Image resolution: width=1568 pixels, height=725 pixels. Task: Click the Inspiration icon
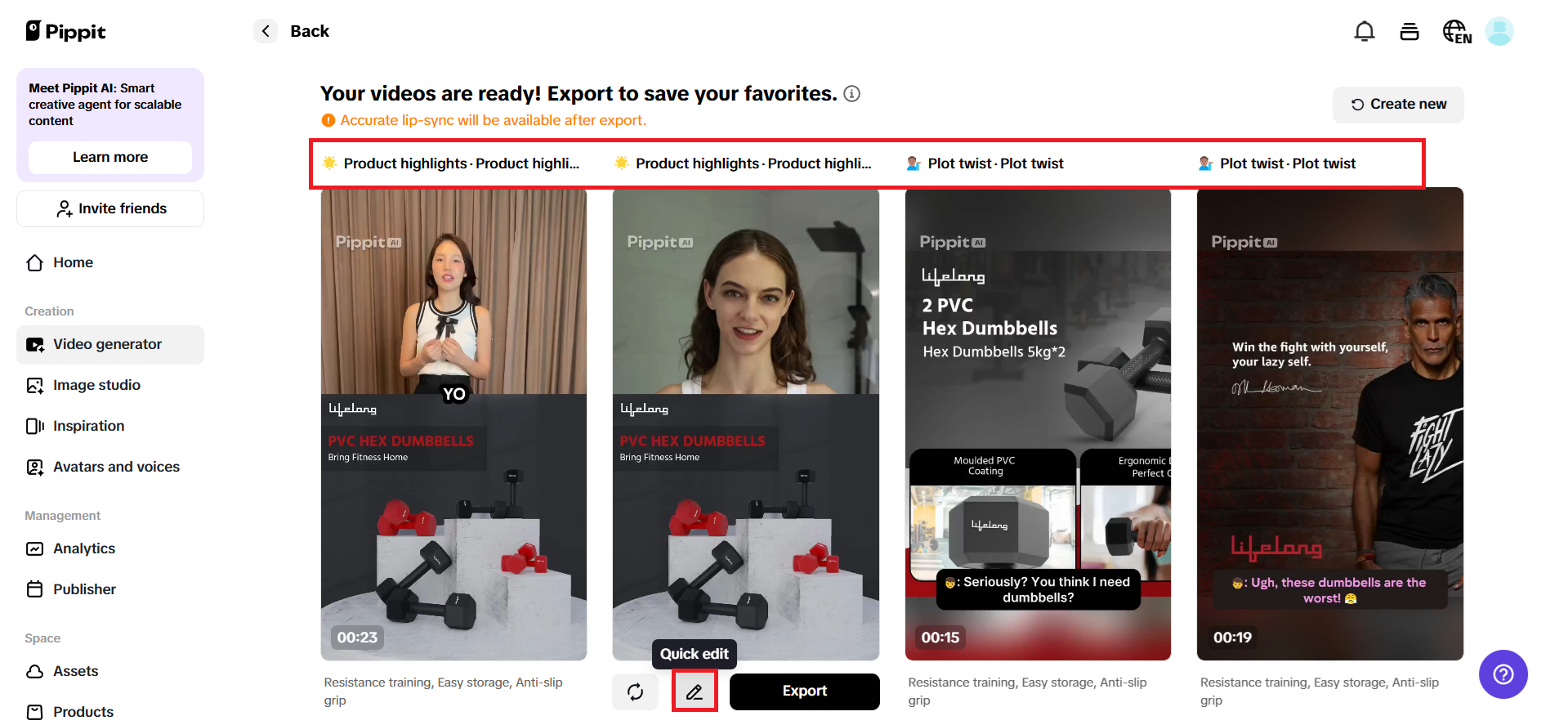tap(35, 426)
